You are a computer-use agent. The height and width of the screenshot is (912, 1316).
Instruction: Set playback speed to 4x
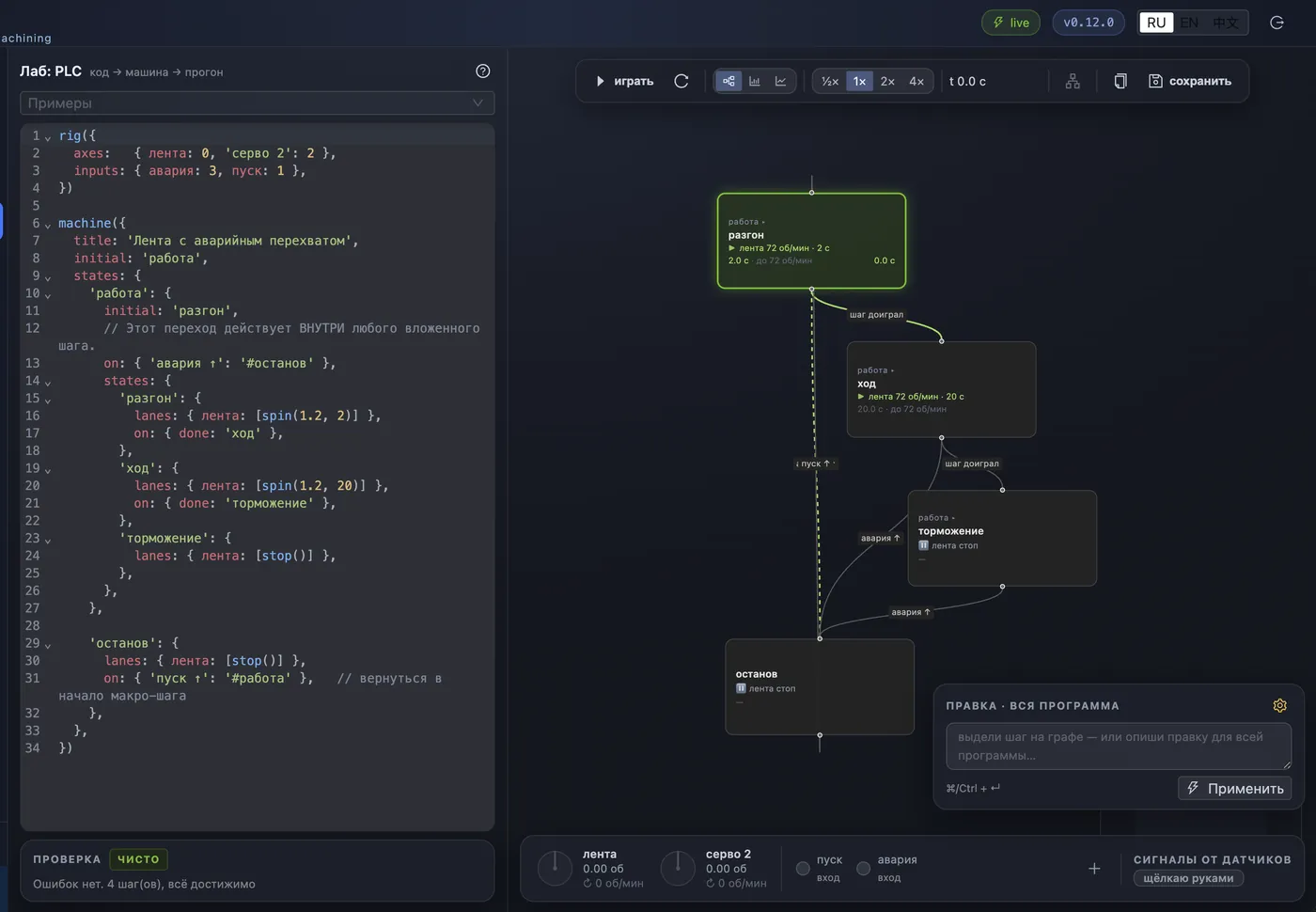[x=916, y=81]
